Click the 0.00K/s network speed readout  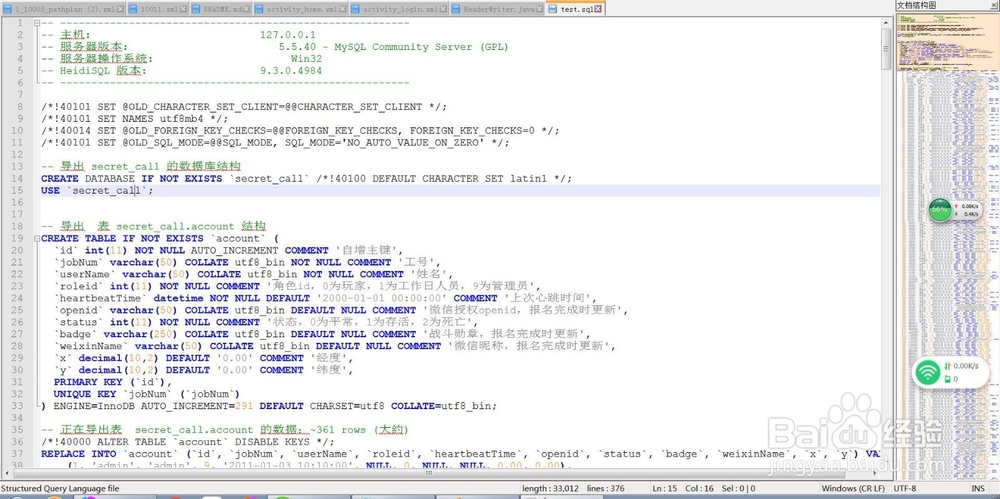966,366
